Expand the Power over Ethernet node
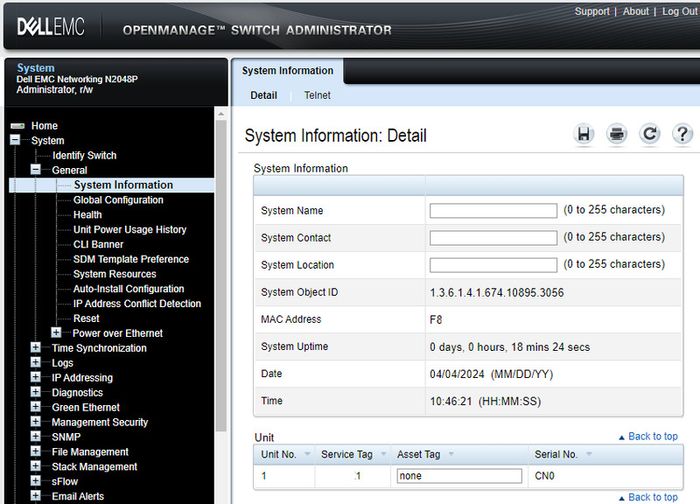 coord(56,333)
